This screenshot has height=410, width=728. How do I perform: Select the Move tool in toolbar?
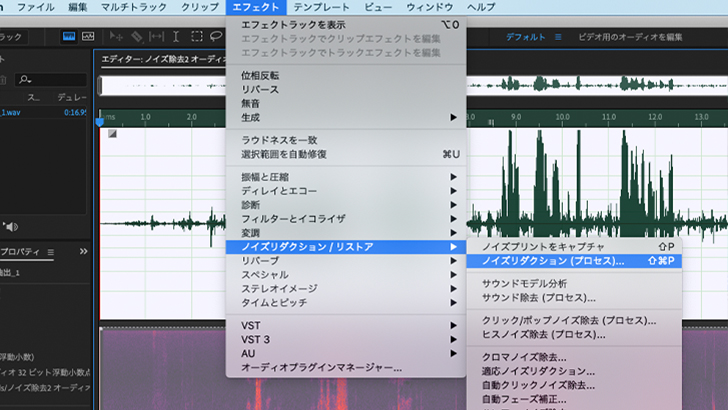116,37
